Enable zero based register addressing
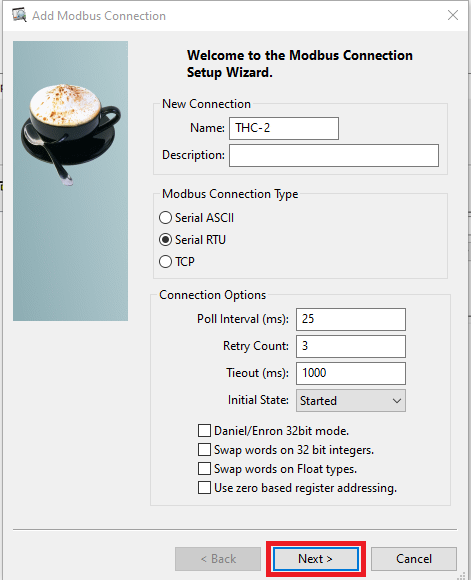This screenshot has height=580, width=472. click(205, 488)
